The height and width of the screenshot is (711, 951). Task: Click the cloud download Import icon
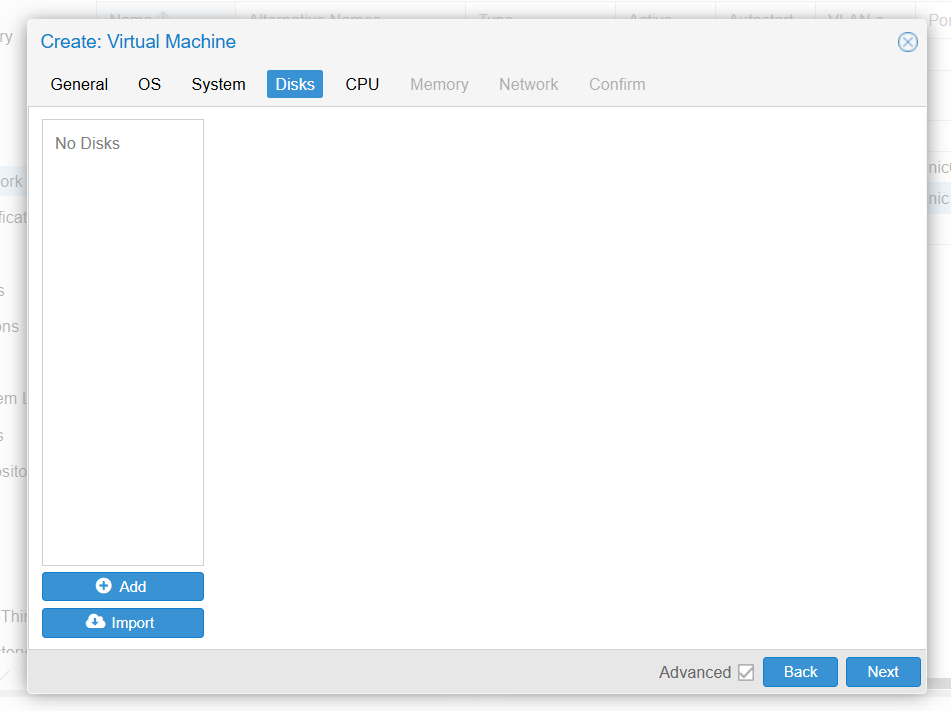tap(95, 622)
